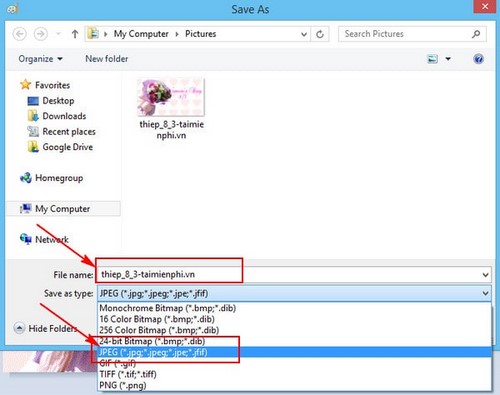Viewport: 500px width, 395px height.
Task: Click the Recent places icon
Action: (x=33, y=131)
